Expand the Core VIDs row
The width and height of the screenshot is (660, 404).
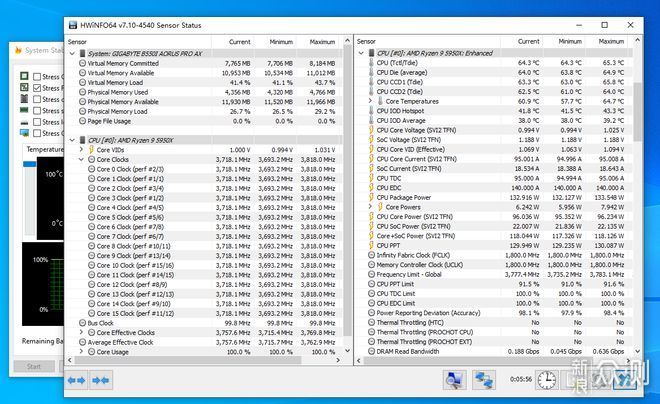81,149
